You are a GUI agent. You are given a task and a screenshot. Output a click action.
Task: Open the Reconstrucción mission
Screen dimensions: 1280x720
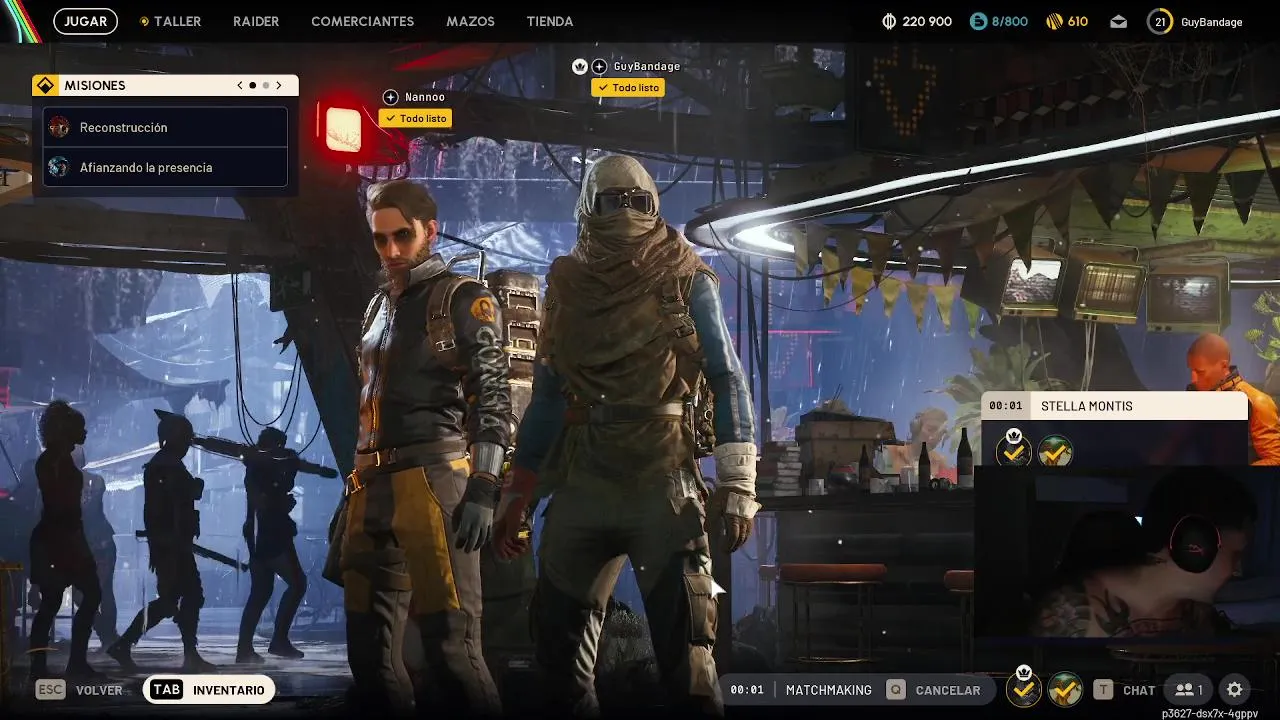pos(165,127)
